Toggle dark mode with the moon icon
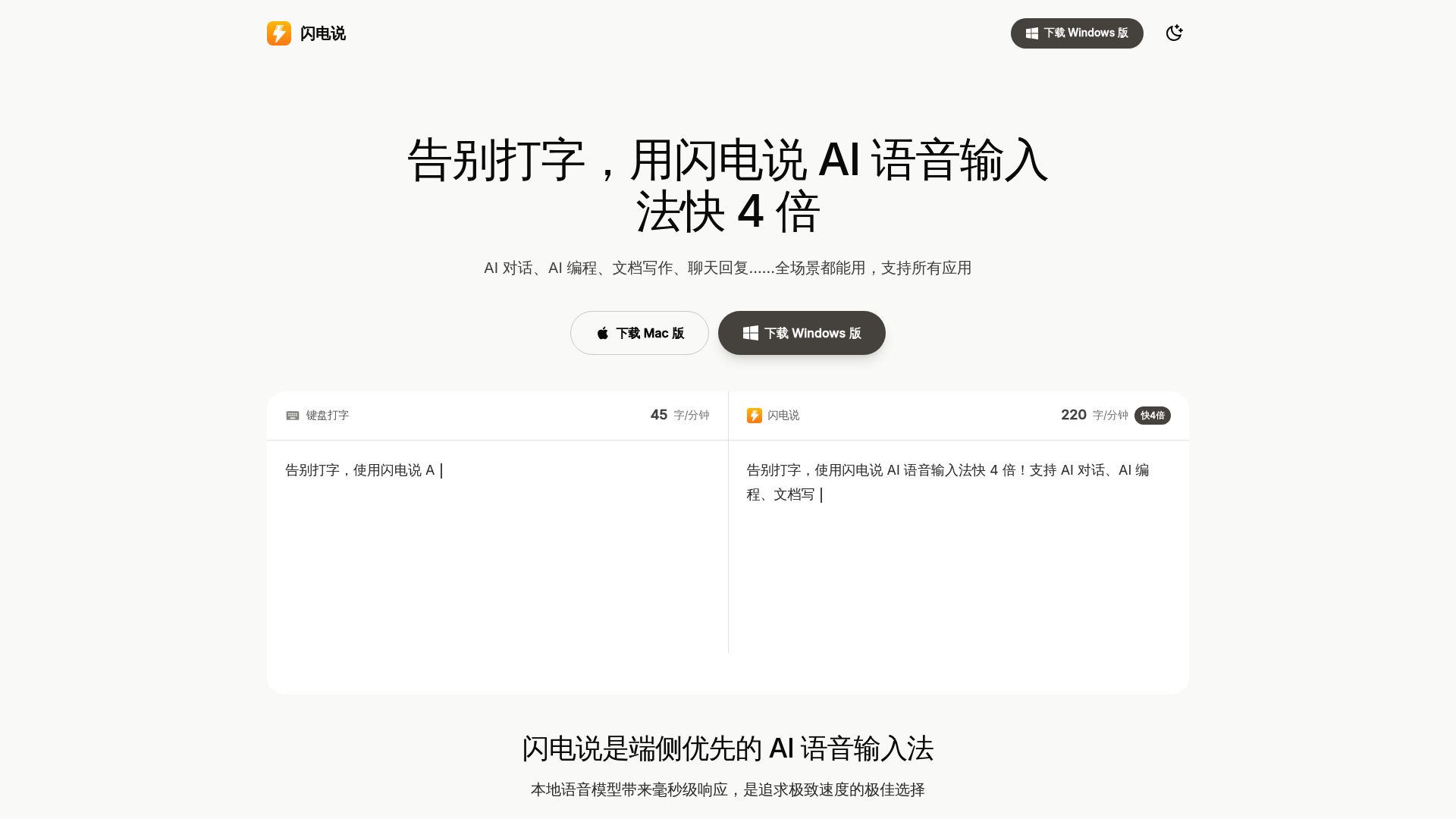Viewport: 1456px width, 819px height. tap(1174, 33)
